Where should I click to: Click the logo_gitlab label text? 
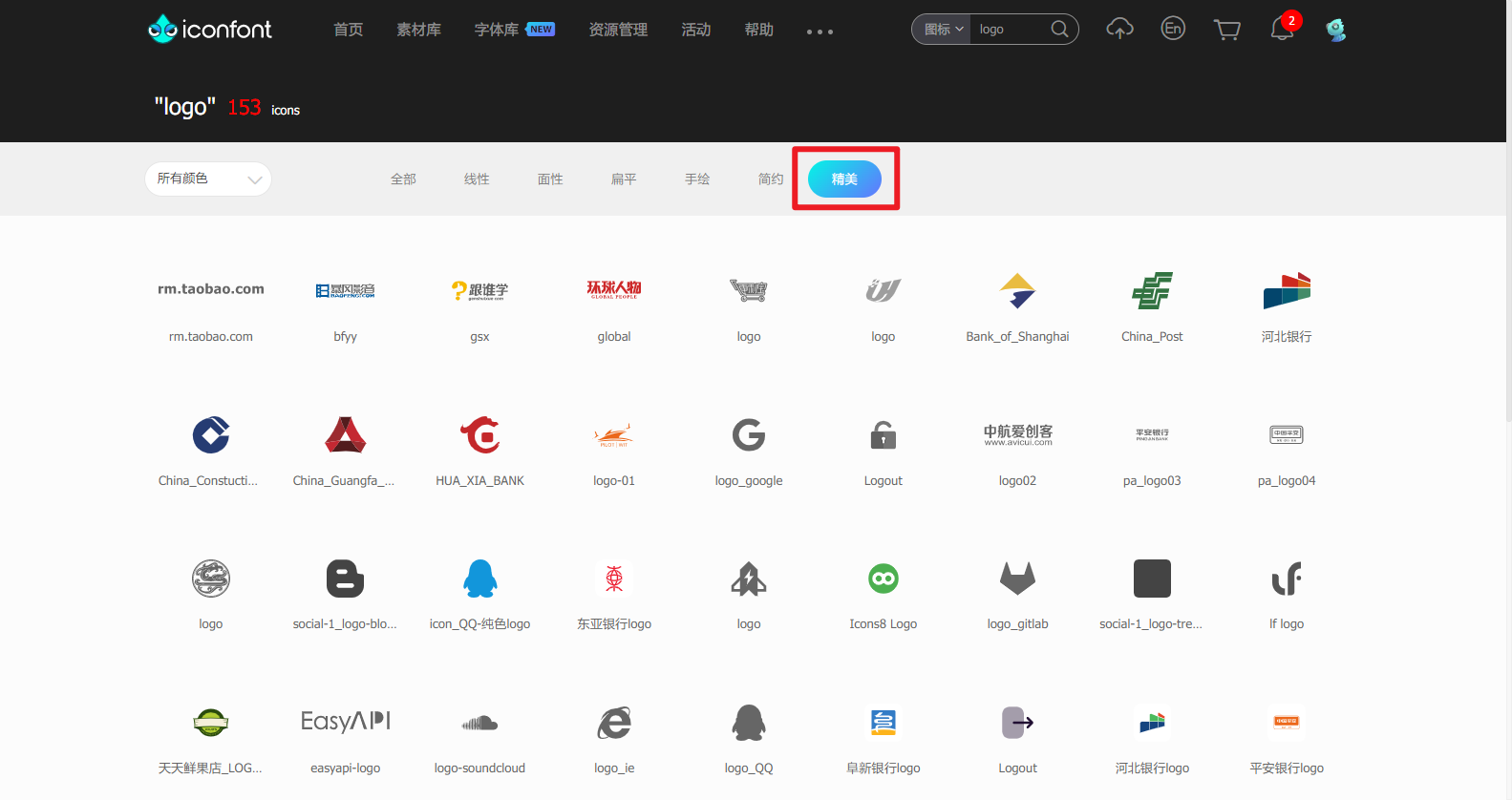[1018, 624]
